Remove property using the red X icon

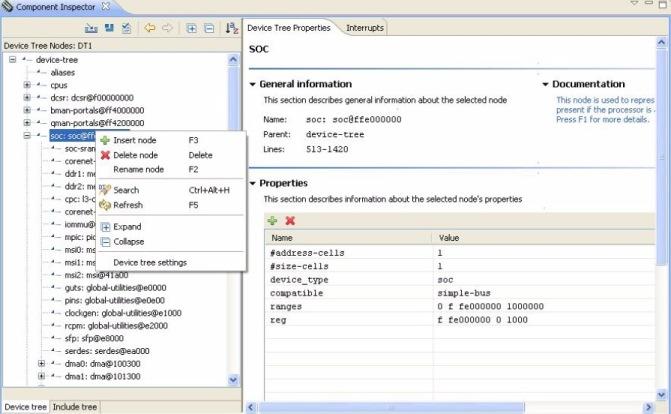tap(290, 220)
